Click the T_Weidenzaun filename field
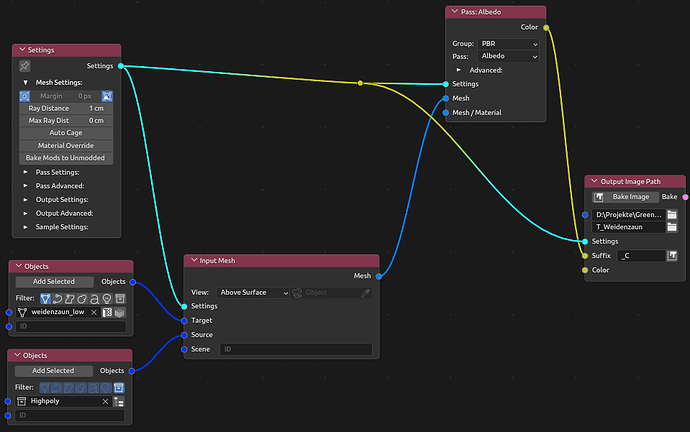The height and width of the screenshot is (432, 690). tap(629, 227)
